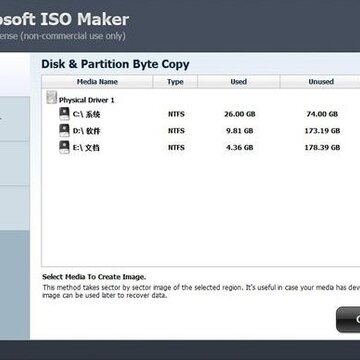The image size is (360, 360).
Task: Sort by Type column header
Action: (175, 82)
